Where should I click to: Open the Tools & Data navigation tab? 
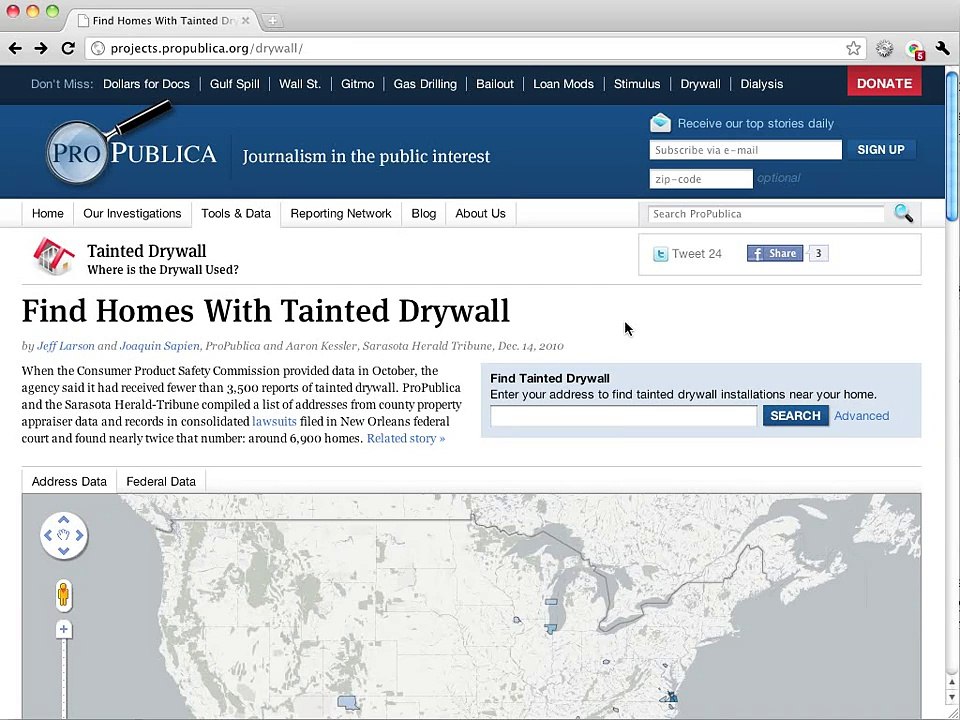236,214
